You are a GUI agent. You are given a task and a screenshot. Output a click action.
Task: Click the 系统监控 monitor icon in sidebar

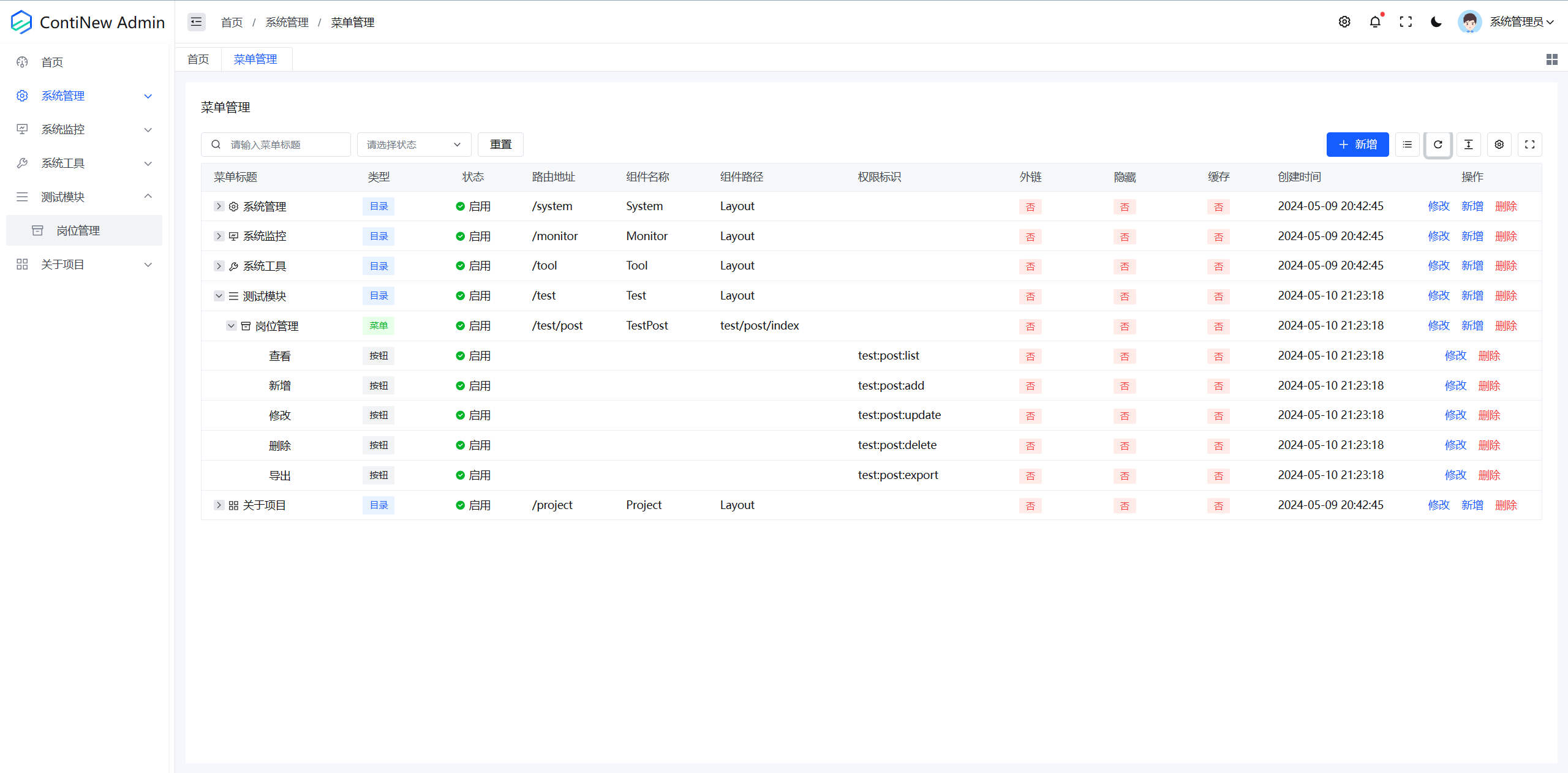tap(22, 129)
